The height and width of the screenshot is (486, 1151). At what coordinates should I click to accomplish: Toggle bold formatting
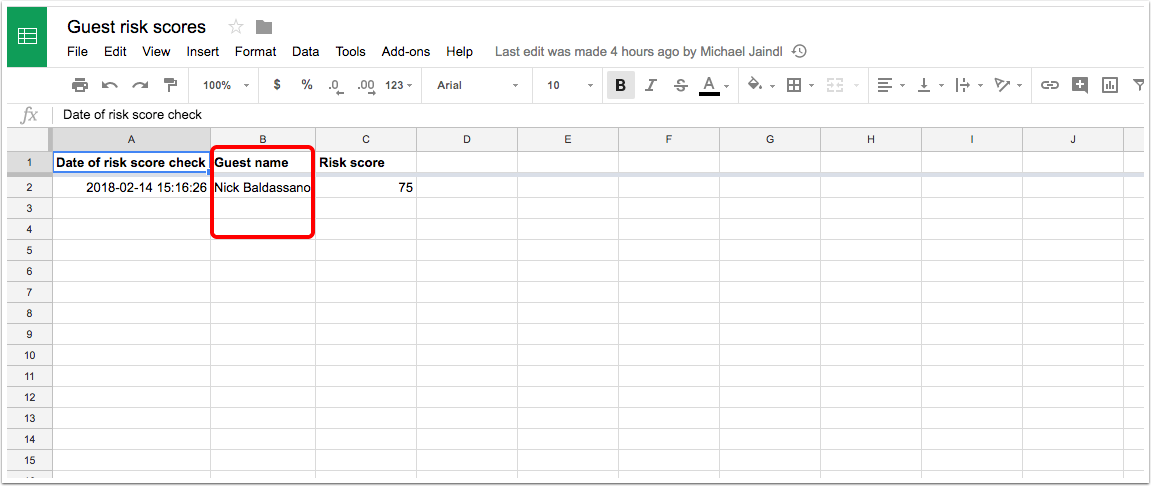click(x=620, y=85)
